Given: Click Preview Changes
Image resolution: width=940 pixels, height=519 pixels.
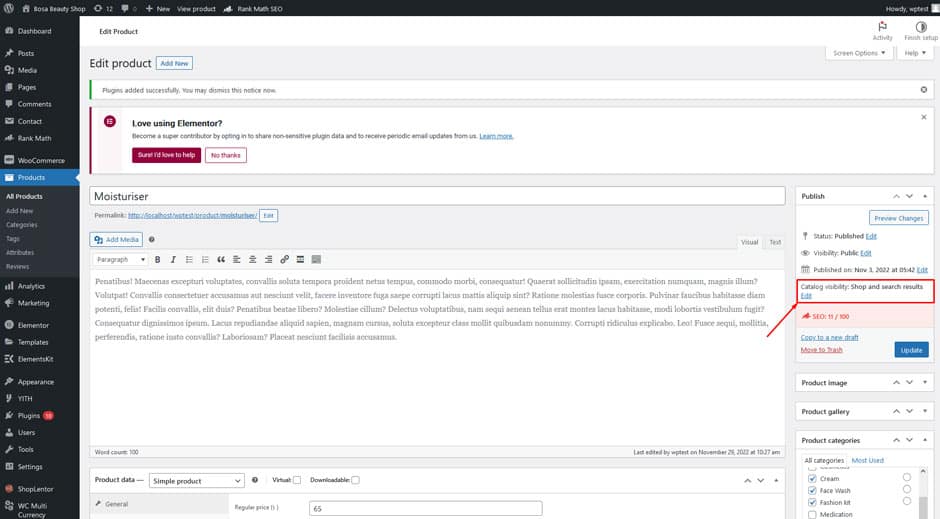Looking at the screenshot, I should (x=899, y=218).
